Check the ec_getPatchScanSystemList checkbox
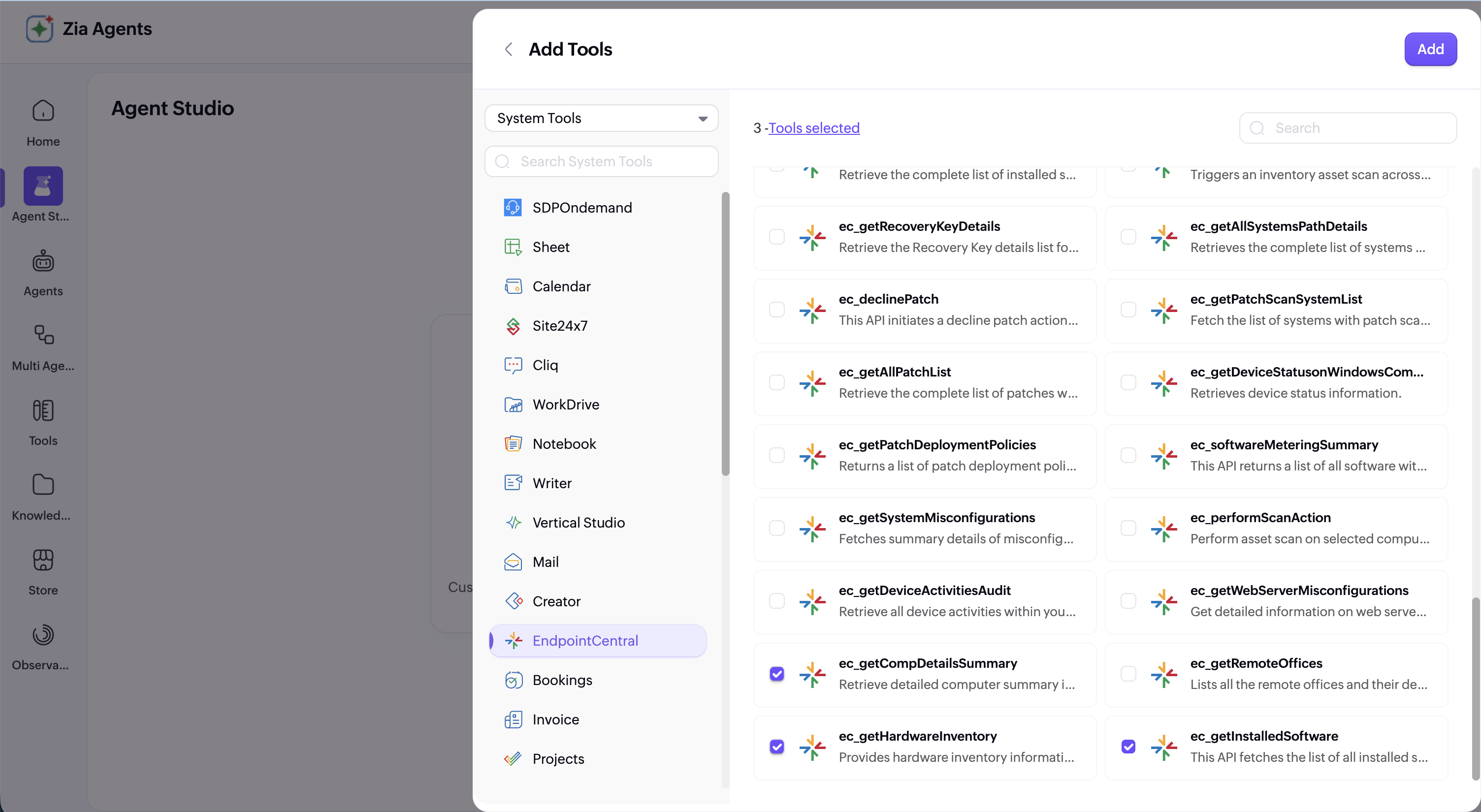This screenshot has height=812, width=1481. click(x=1128, y=310)
